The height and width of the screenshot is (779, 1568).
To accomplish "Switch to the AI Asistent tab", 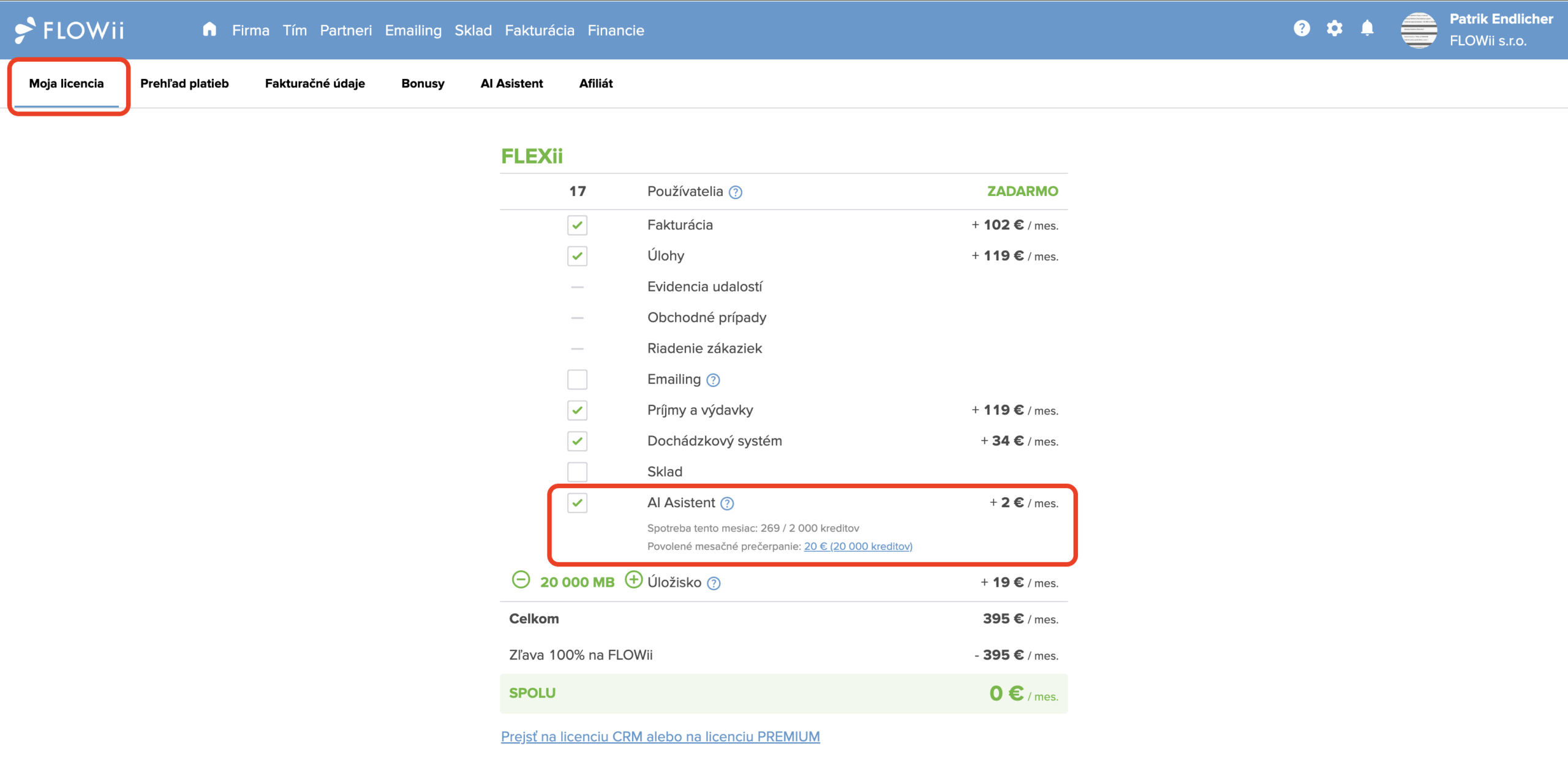I will coord(511,84).
